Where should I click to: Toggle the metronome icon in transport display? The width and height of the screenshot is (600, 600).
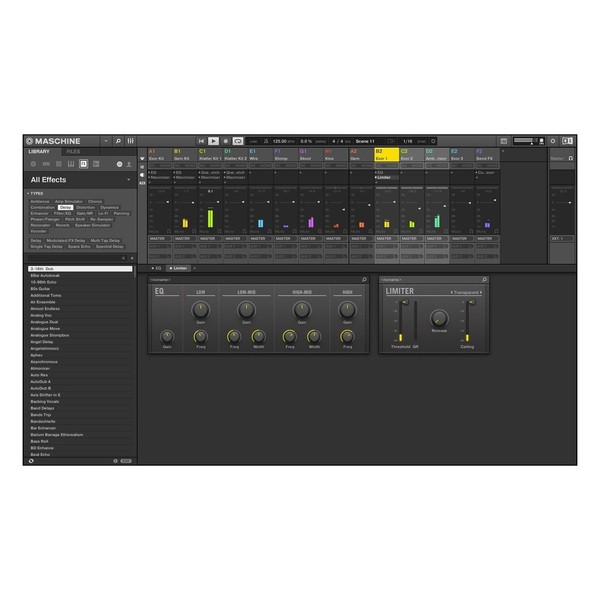(x=266, y=141)
